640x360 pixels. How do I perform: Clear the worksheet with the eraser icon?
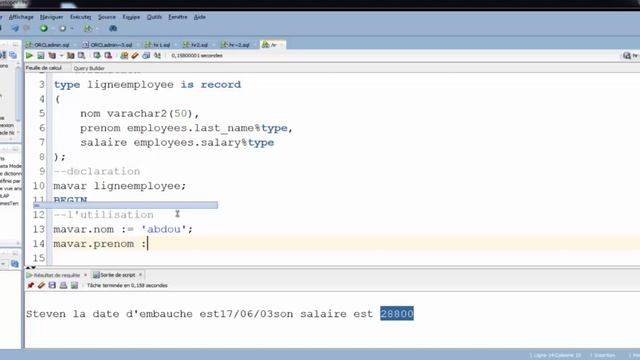(x=135, y=56)
